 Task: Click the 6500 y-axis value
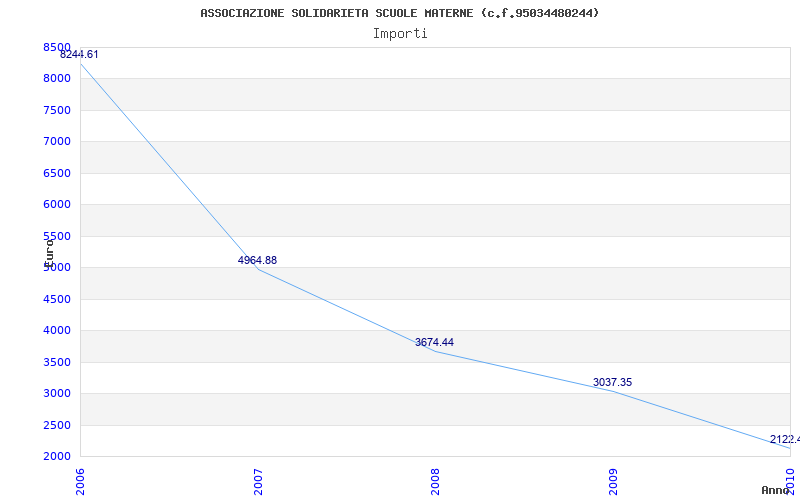(x=57, y=173)
